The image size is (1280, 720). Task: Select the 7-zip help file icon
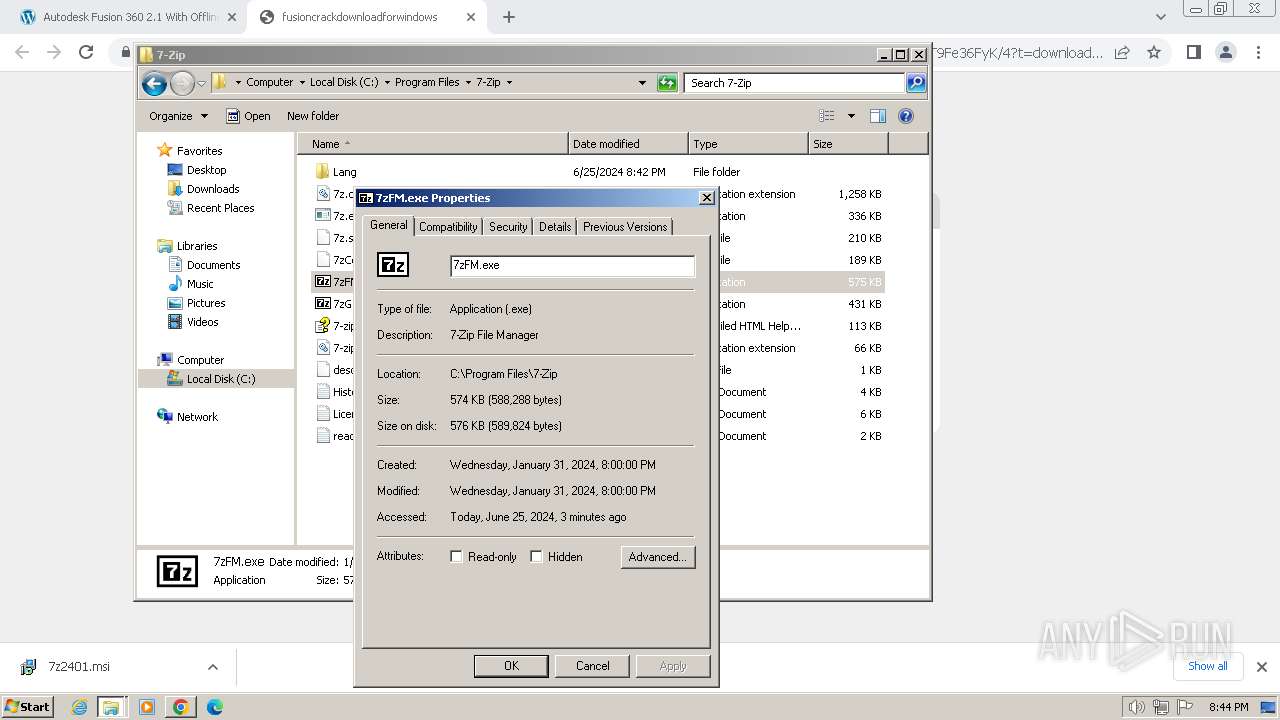point(322,326)
